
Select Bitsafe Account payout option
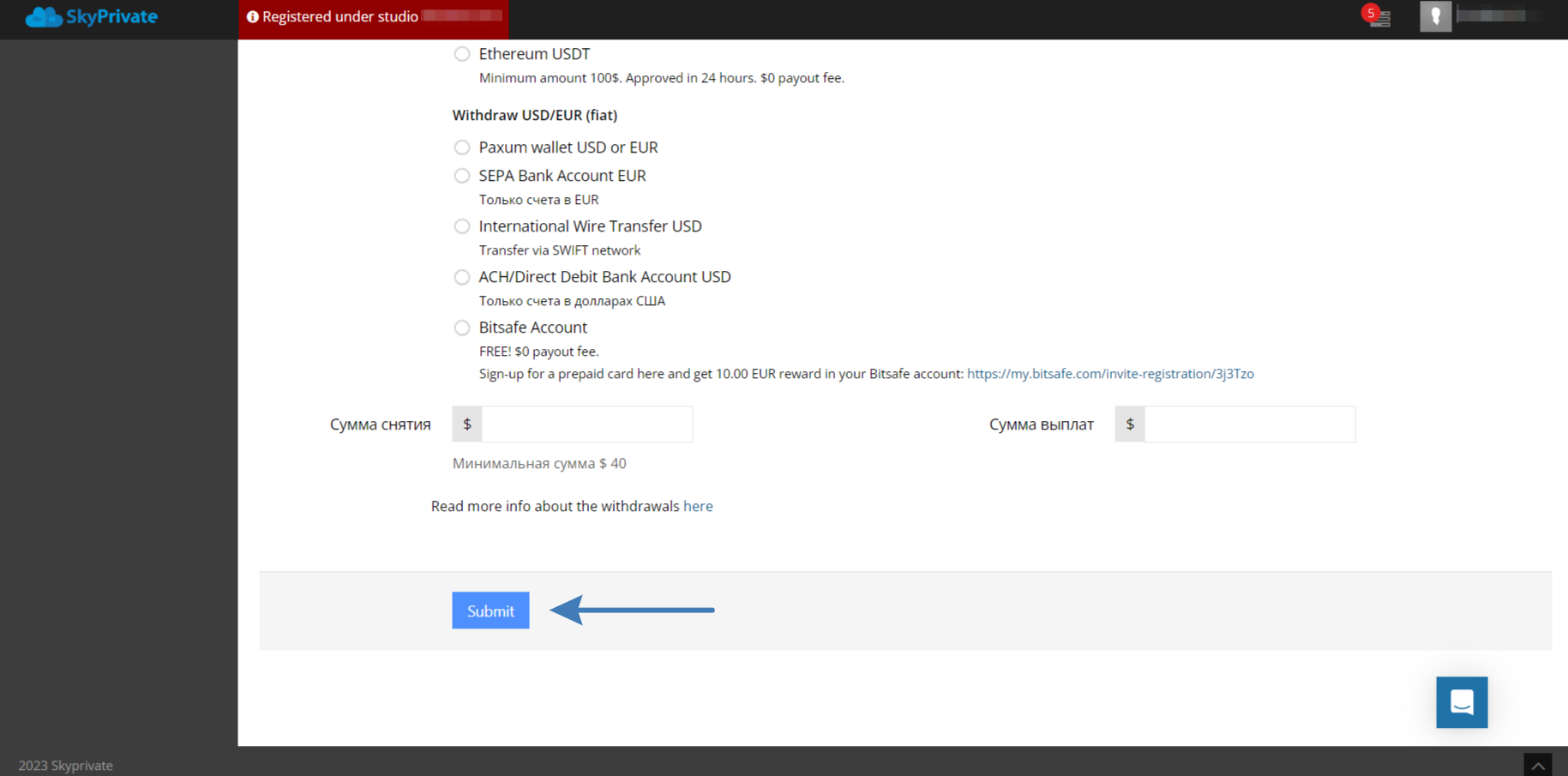pyautogui.click(x=462, y=328)
